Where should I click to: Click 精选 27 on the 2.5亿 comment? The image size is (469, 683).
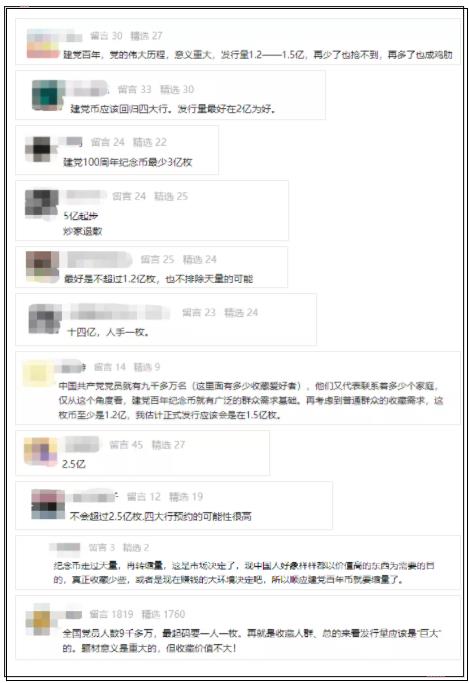click(x=168, y=445)
